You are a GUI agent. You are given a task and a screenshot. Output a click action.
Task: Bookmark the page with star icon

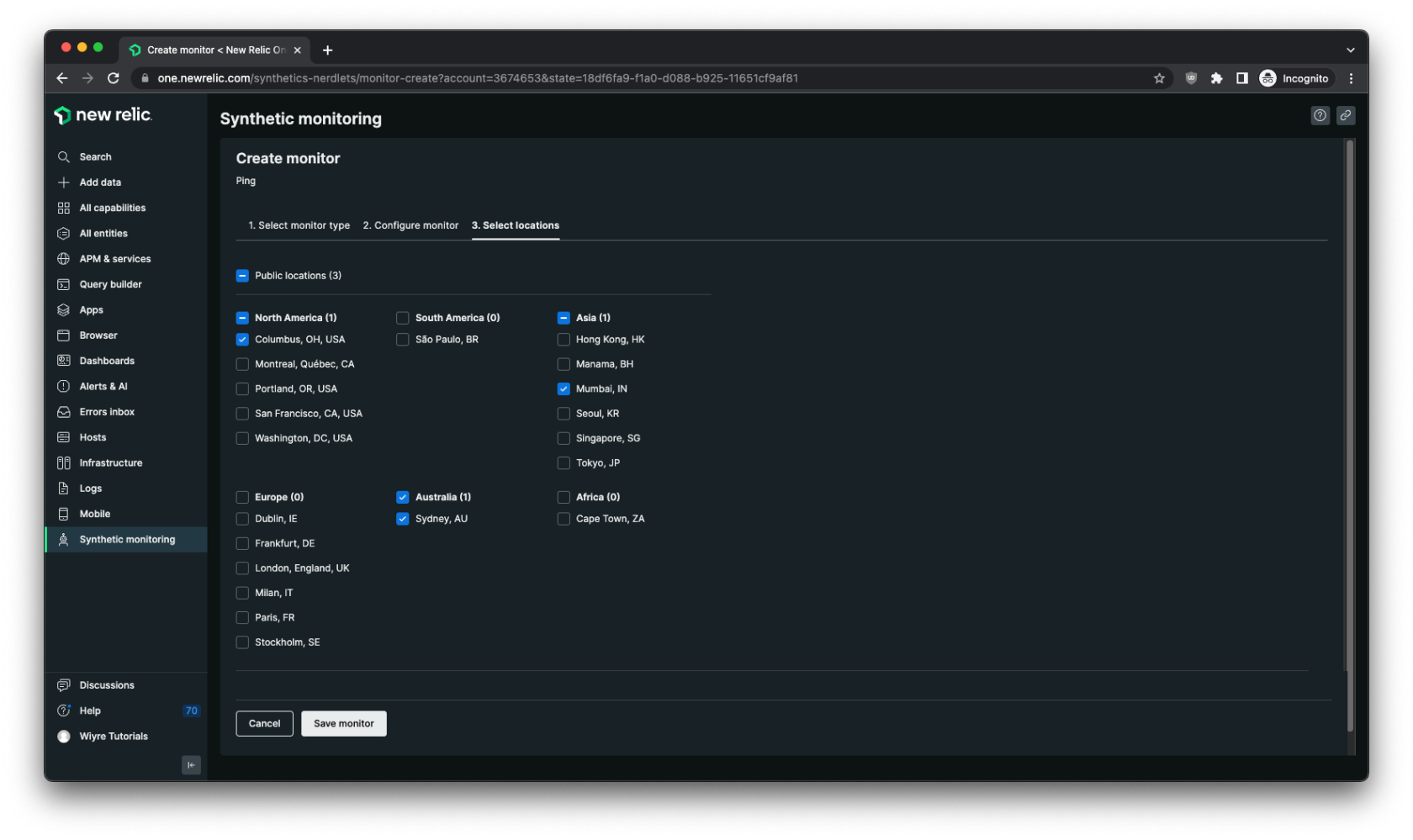click(x=1159, y=78)
